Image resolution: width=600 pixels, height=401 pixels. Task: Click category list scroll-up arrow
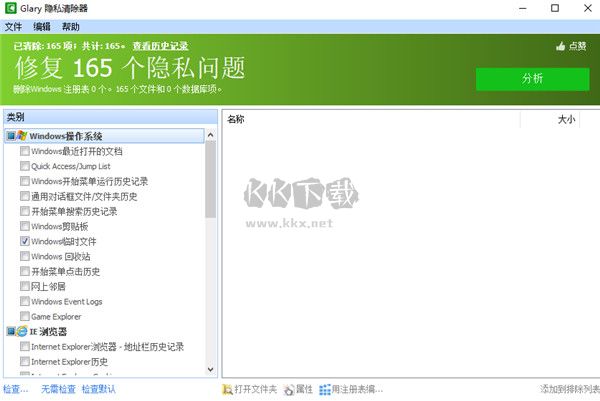(x=210, y=135)
